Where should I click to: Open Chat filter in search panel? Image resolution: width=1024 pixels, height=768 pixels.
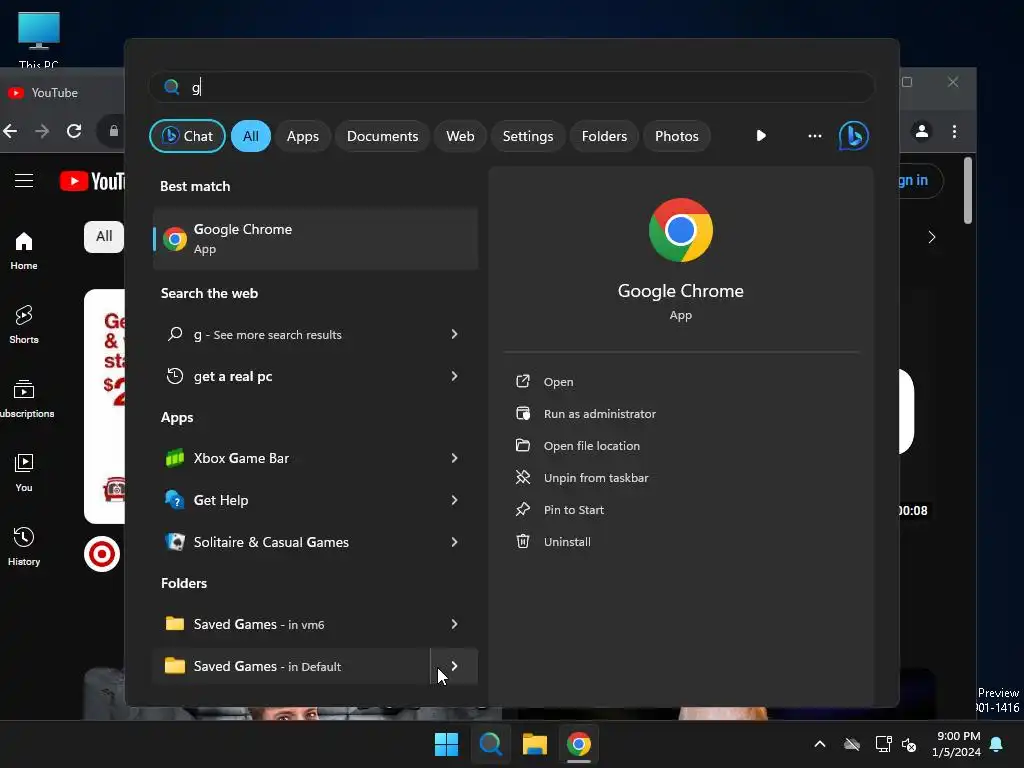click(x=187, y=136)
